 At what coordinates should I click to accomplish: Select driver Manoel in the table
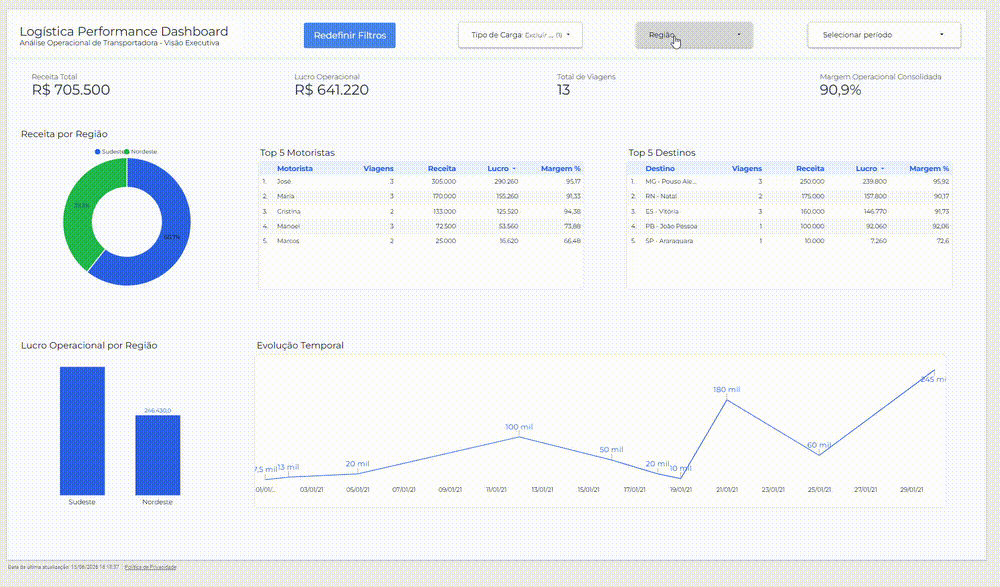coord(288,226)
